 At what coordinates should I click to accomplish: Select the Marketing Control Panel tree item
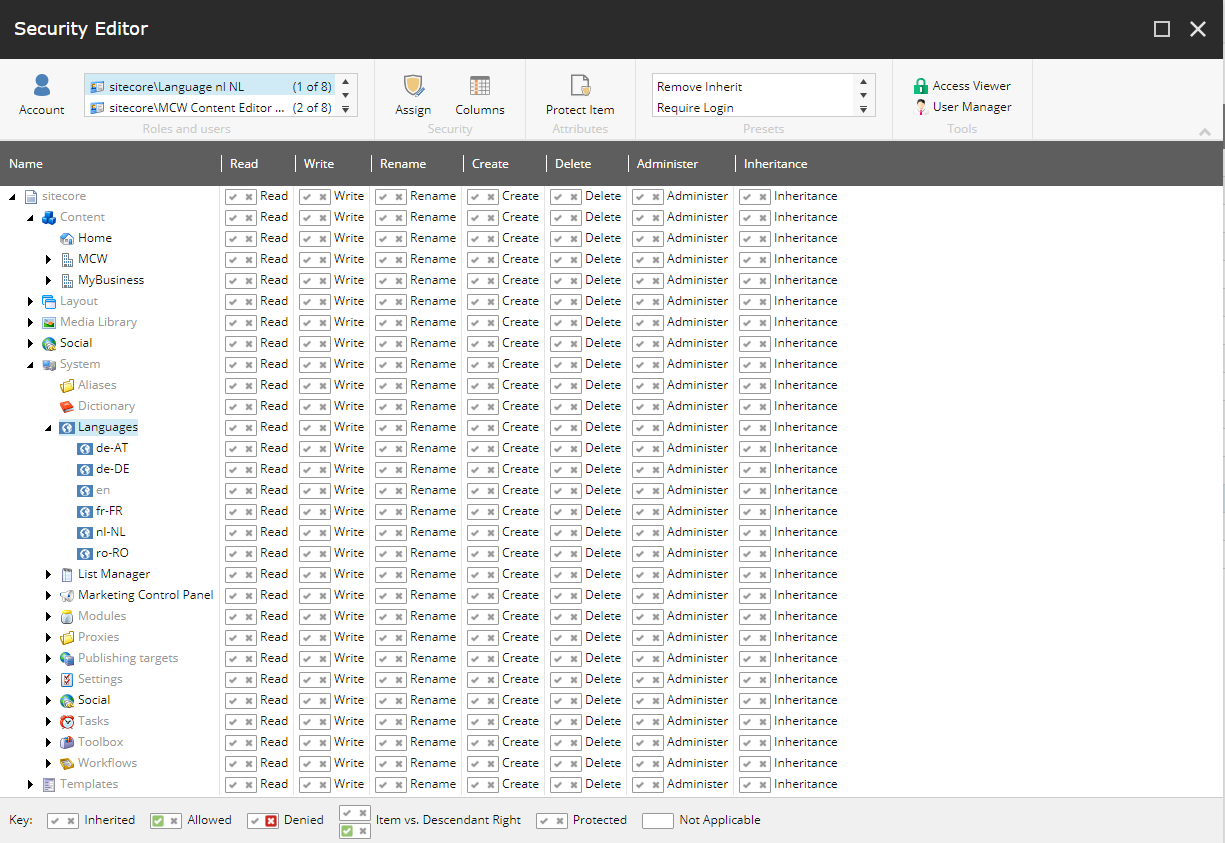tap(145, 595)
